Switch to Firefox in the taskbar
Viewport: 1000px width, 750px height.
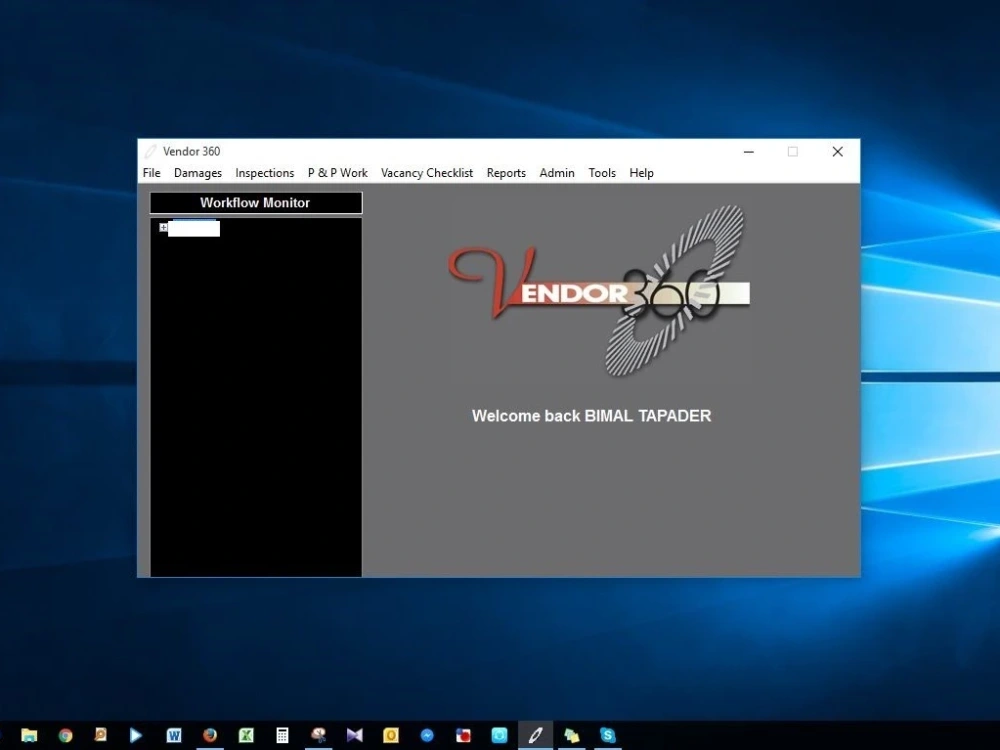(x=209, y=735)
